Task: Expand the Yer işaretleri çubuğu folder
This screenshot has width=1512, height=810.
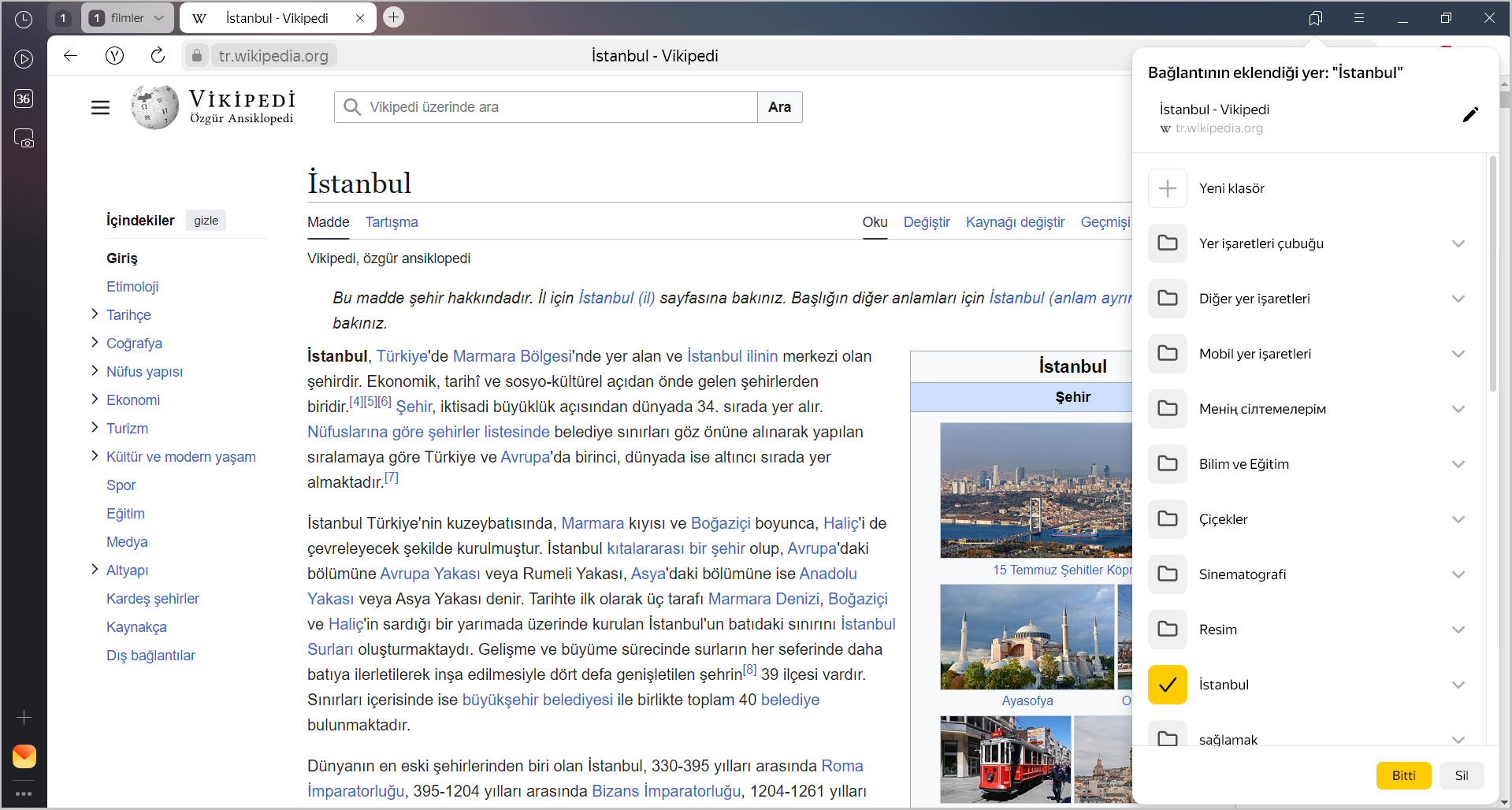Action: coord(1458,243)
